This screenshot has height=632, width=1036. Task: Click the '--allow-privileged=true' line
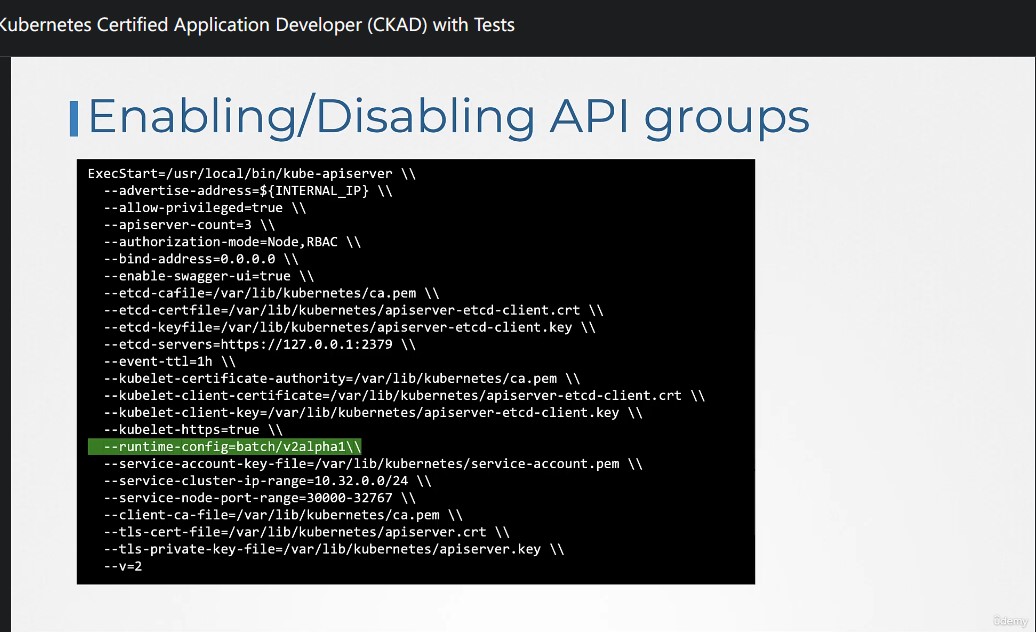point(205,208)
